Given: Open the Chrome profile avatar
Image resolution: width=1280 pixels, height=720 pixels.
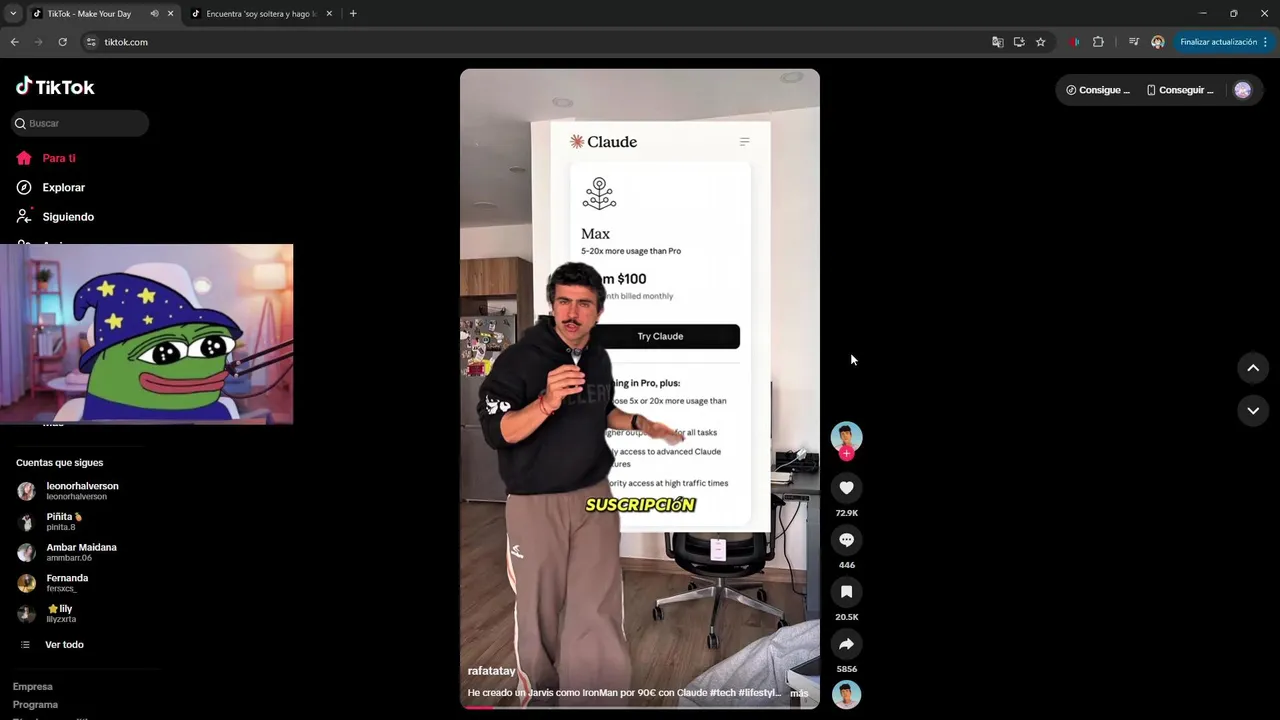Looking at the screenshot, I should pos(1157,42).
